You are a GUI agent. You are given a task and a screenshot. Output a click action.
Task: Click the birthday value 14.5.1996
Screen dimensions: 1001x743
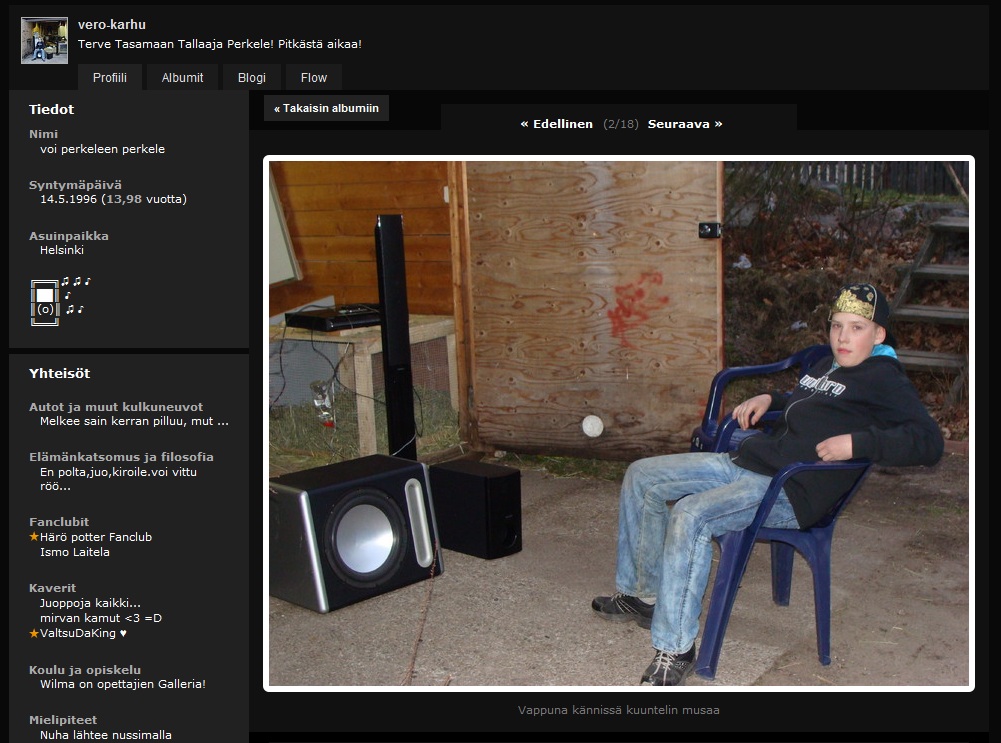coord(68,199)
